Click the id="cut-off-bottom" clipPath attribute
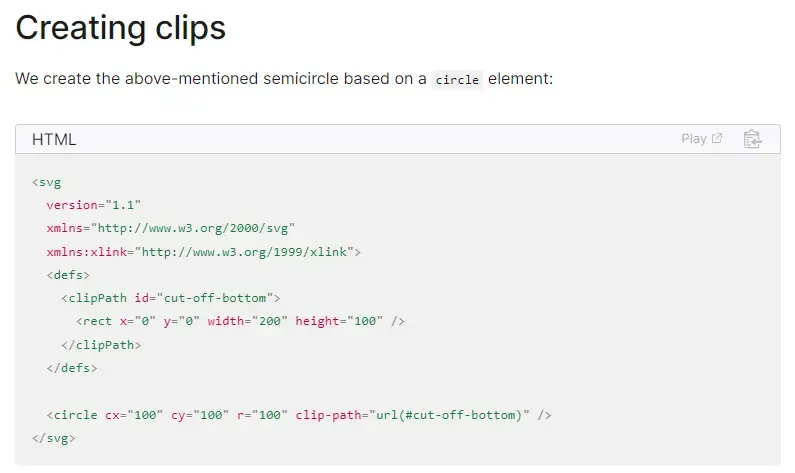Viewport: 795px width, 473px height. (x=204, y=298)
